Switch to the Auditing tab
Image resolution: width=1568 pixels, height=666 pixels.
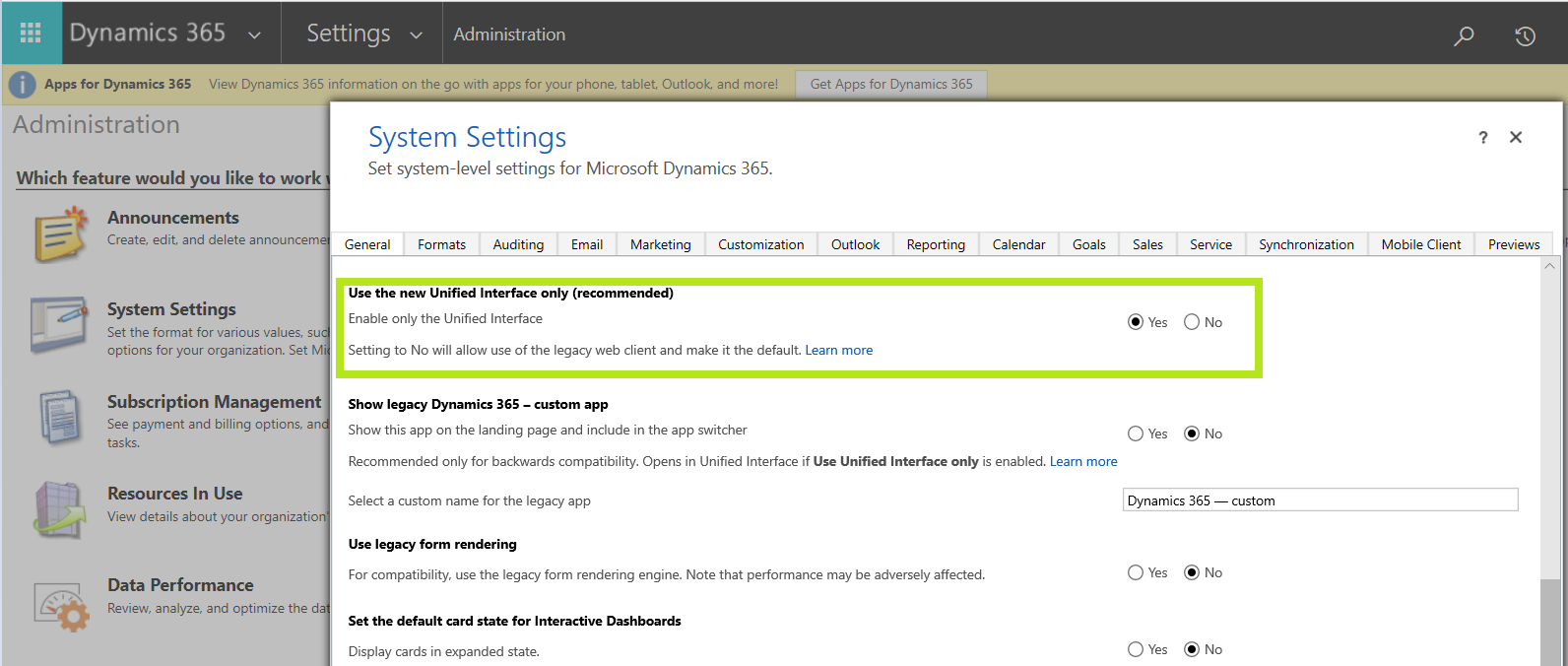(518, 244)
